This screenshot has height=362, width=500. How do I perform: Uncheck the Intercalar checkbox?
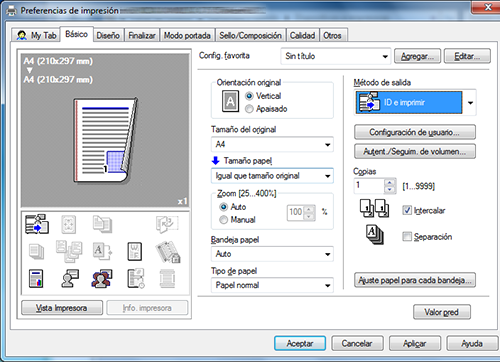pyautogui.click(x=407, y=210)
